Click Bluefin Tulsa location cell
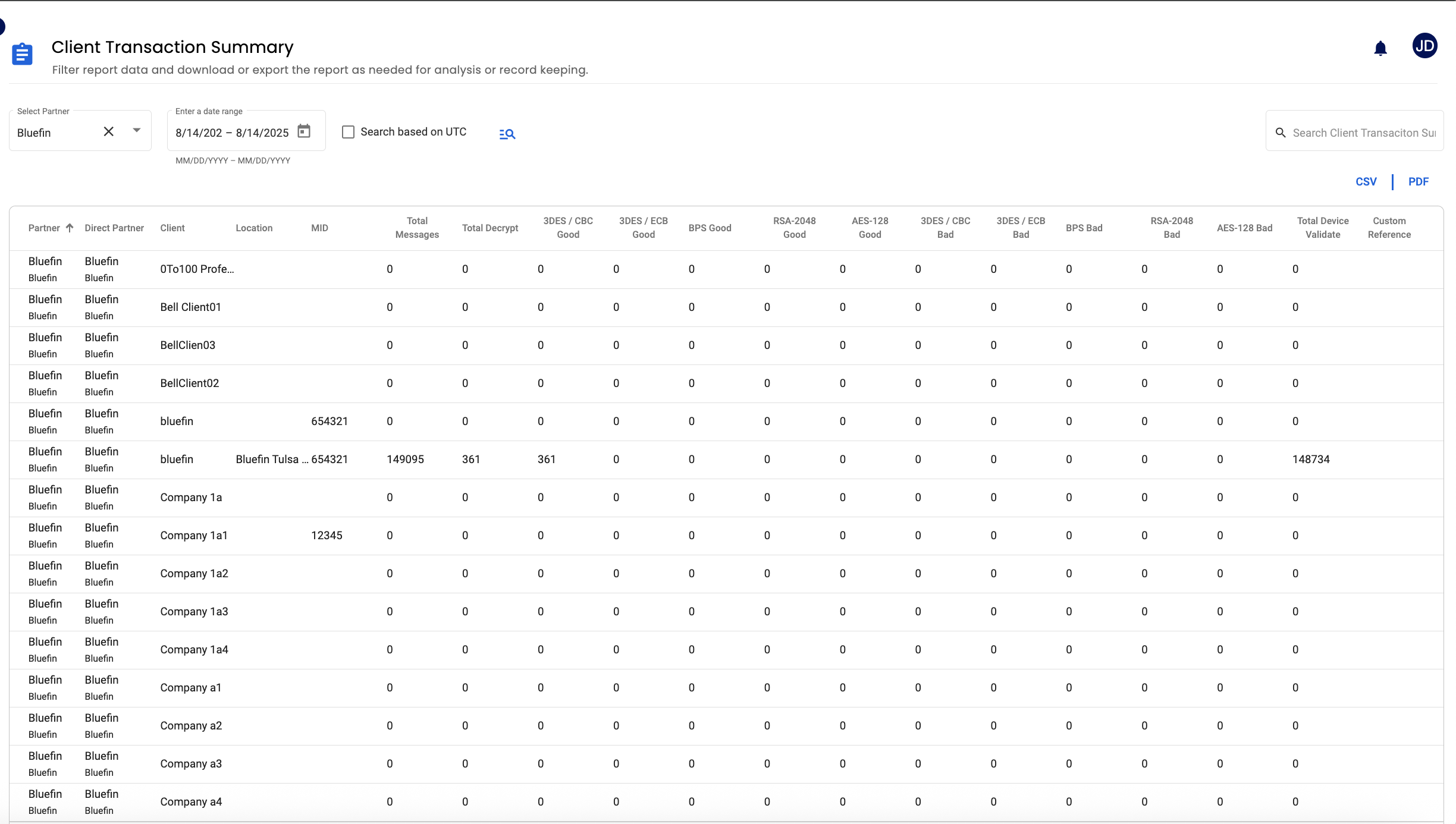The width and height of the screenshot is (1456, 824). 272,460
